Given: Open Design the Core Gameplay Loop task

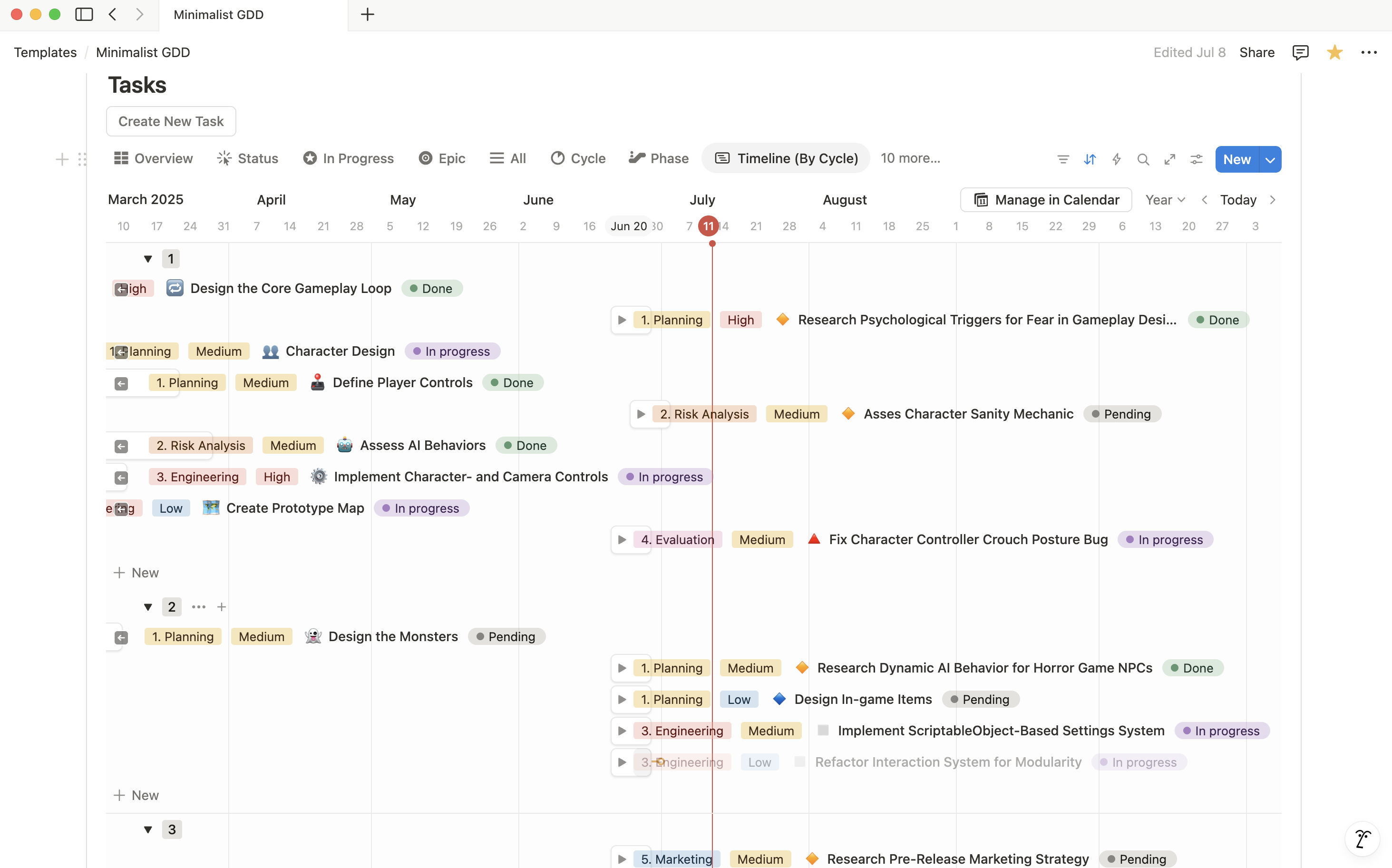Looking at the screenshot, I should (x=291, y=289).
